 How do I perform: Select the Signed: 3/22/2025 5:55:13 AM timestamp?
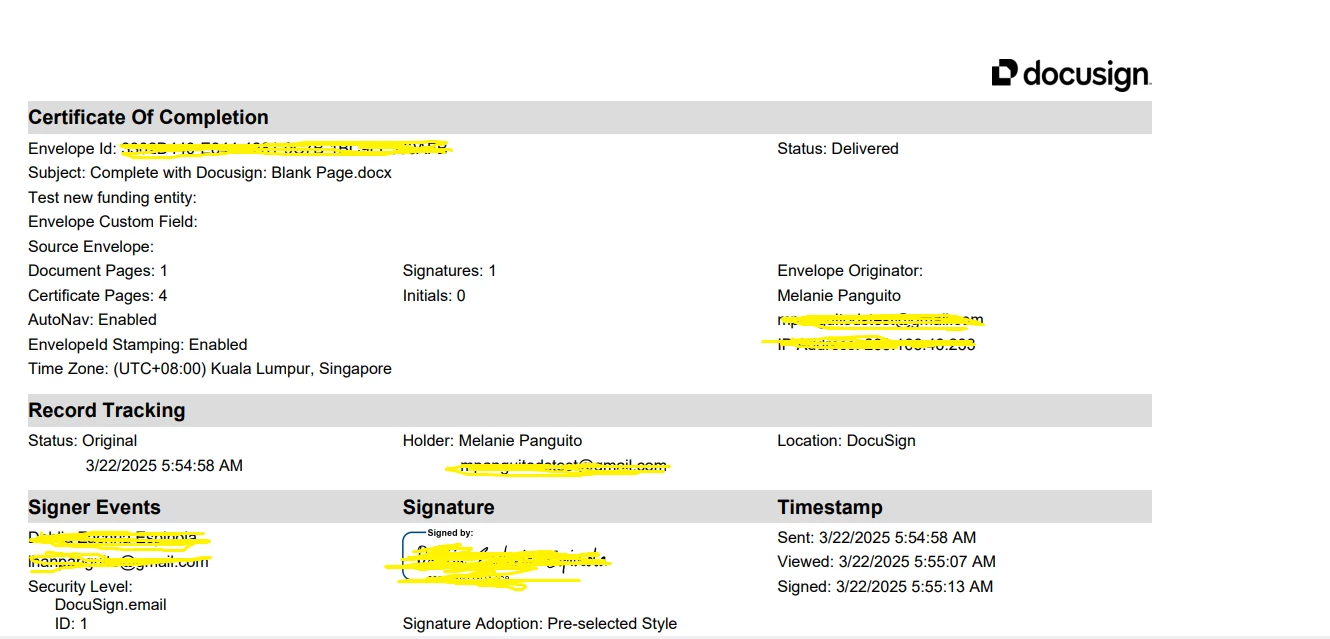point(885,586)
